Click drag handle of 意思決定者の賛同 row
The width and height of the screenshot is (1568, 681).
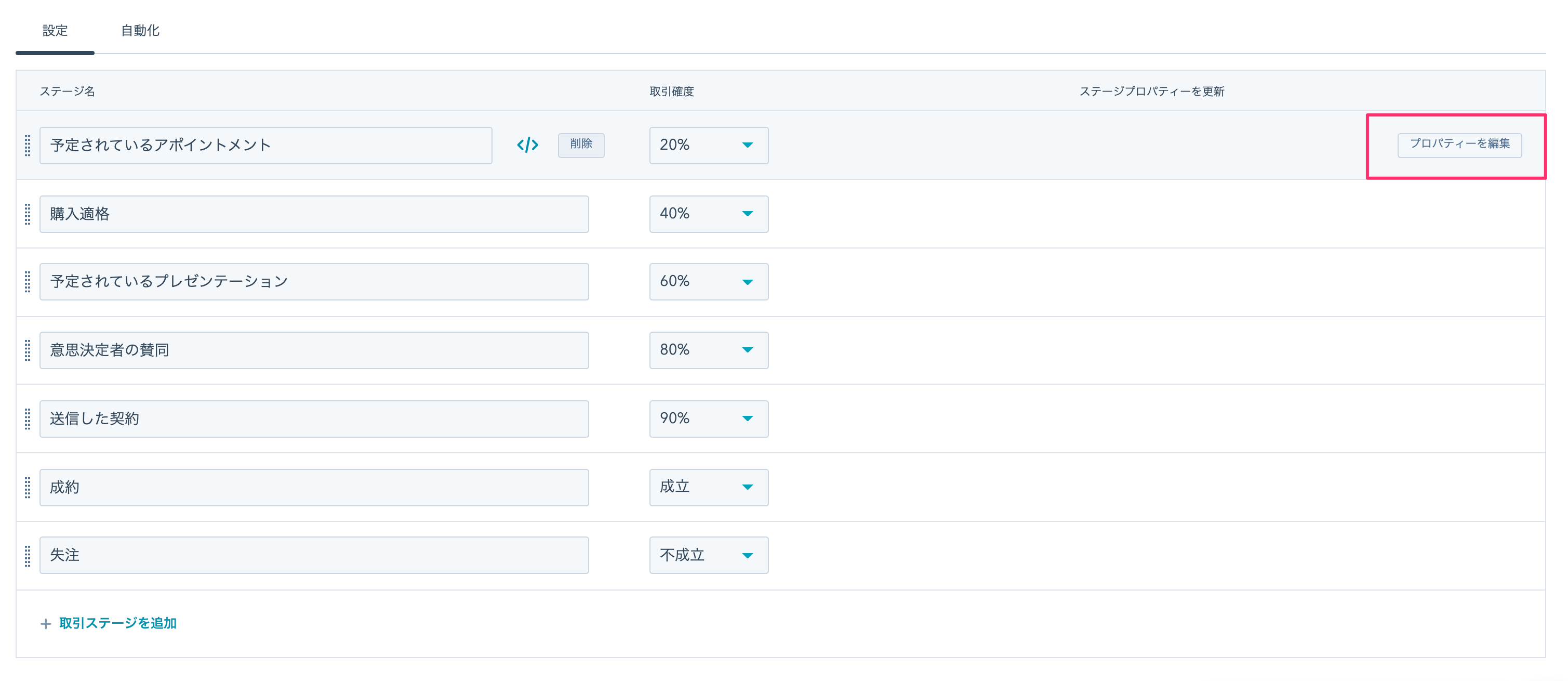(x=28, y=350)
